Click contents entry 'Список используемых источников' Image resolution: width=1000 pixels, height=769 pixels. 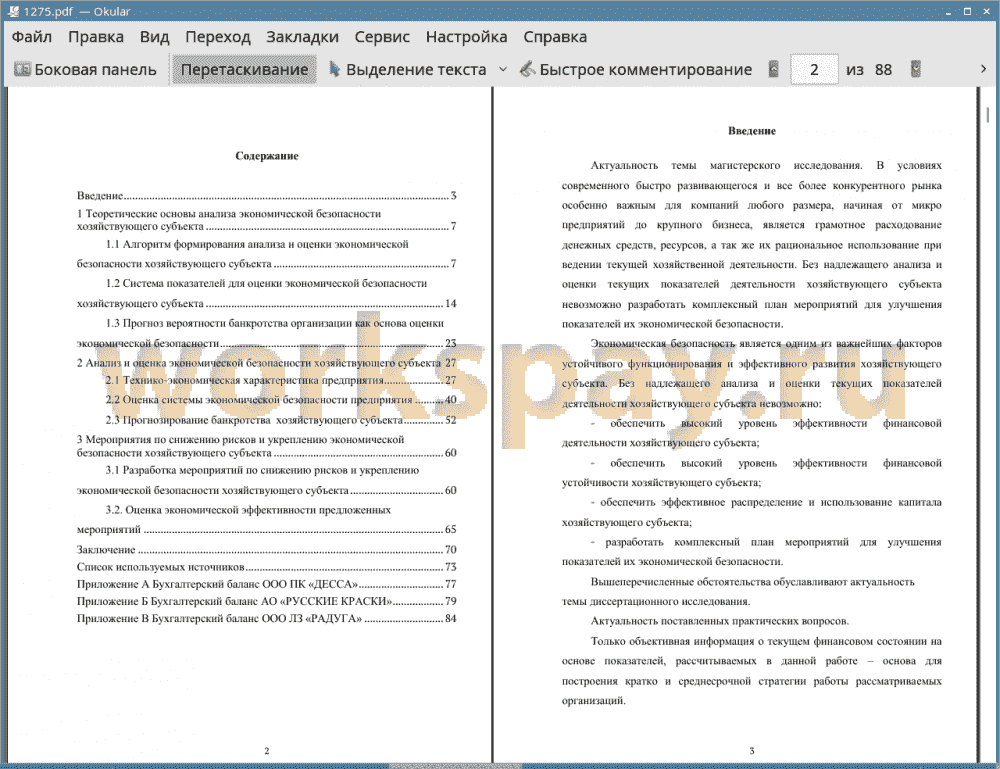(267, 567)
